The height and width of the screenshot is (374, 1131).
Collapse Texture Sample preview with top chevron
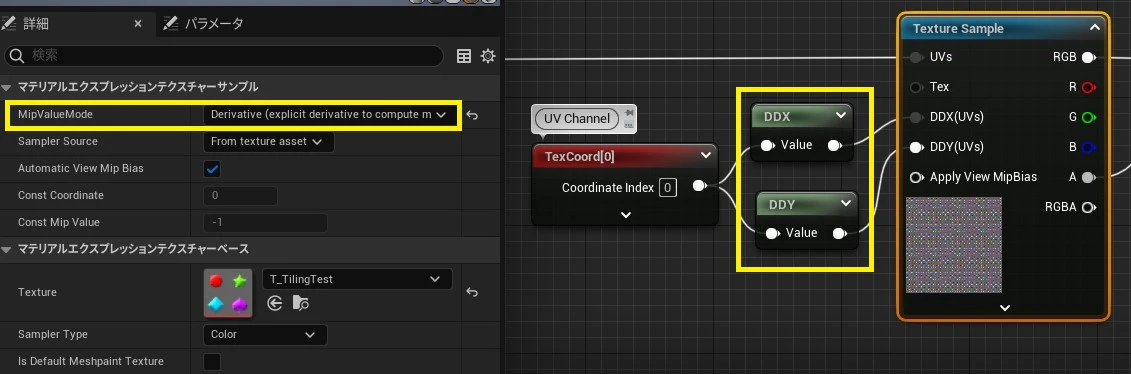click(1094, 28)
